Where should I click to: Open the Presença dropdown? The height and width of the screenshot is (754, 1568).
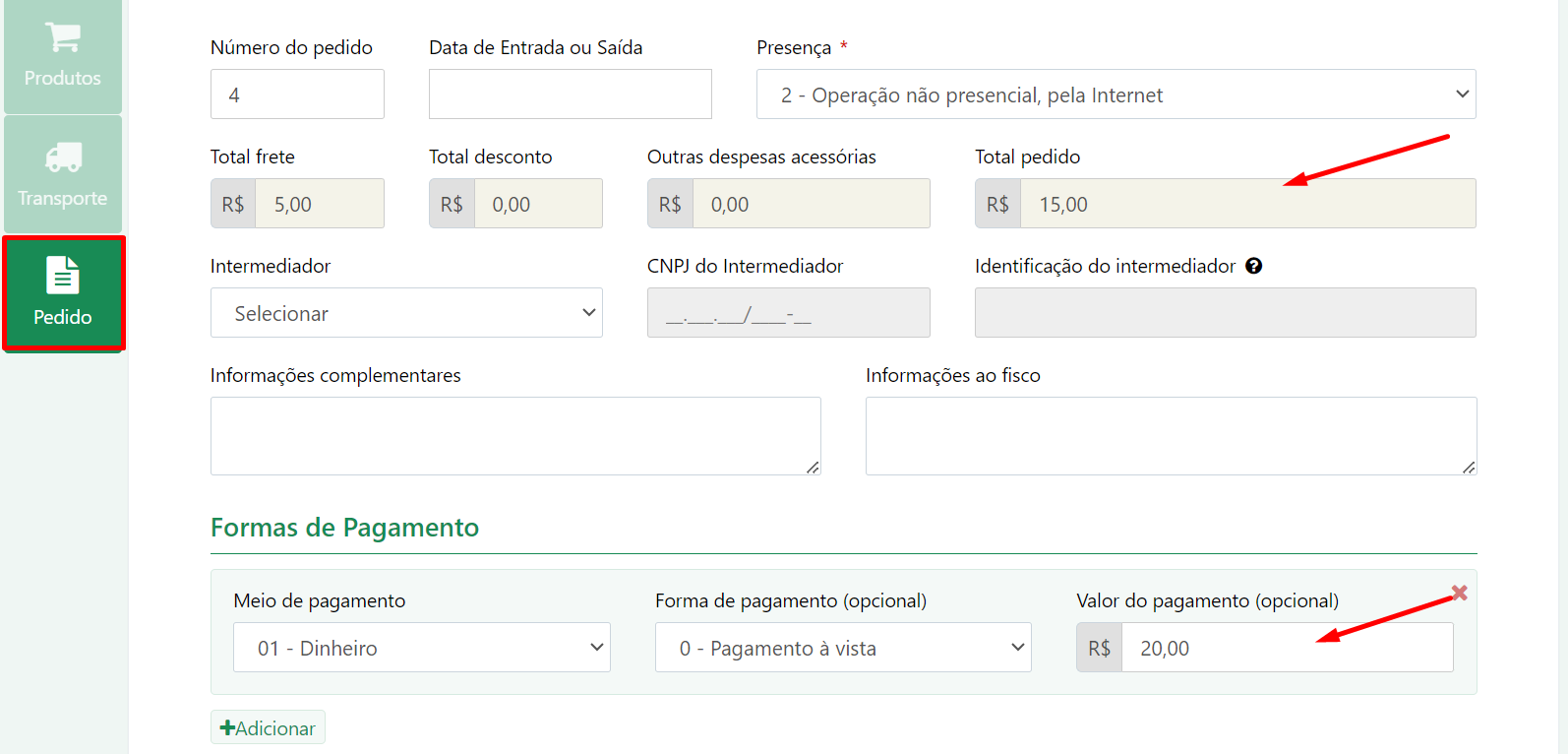1116,94
